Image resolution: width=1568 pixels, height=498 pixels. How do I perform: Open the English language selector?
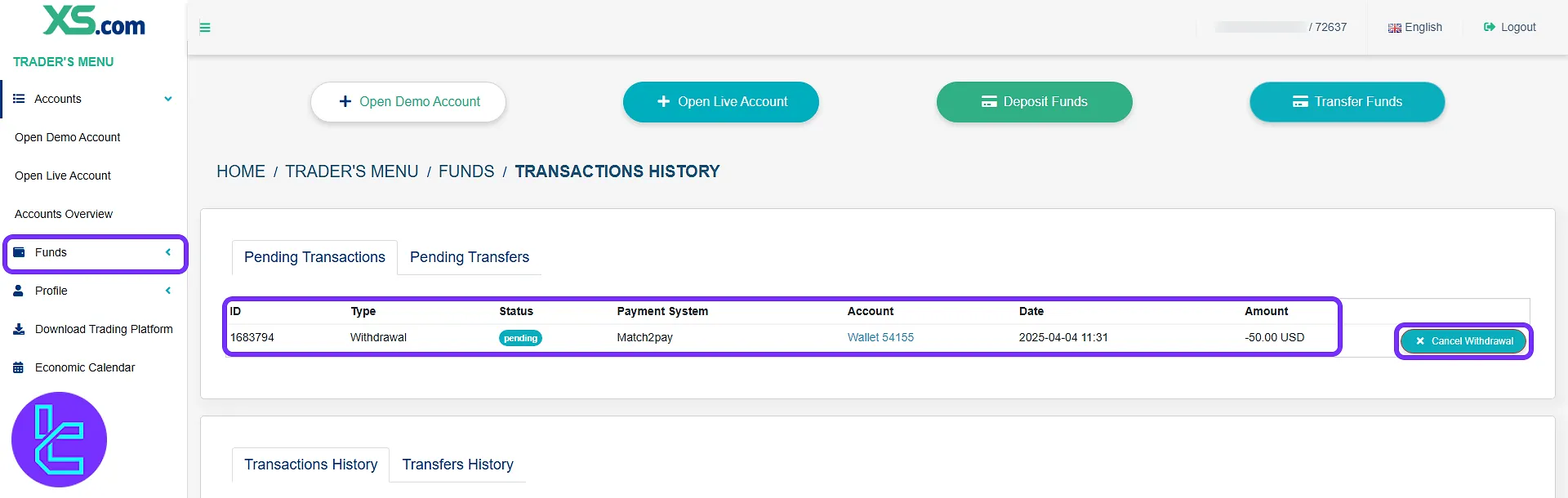pos(1415,27)
